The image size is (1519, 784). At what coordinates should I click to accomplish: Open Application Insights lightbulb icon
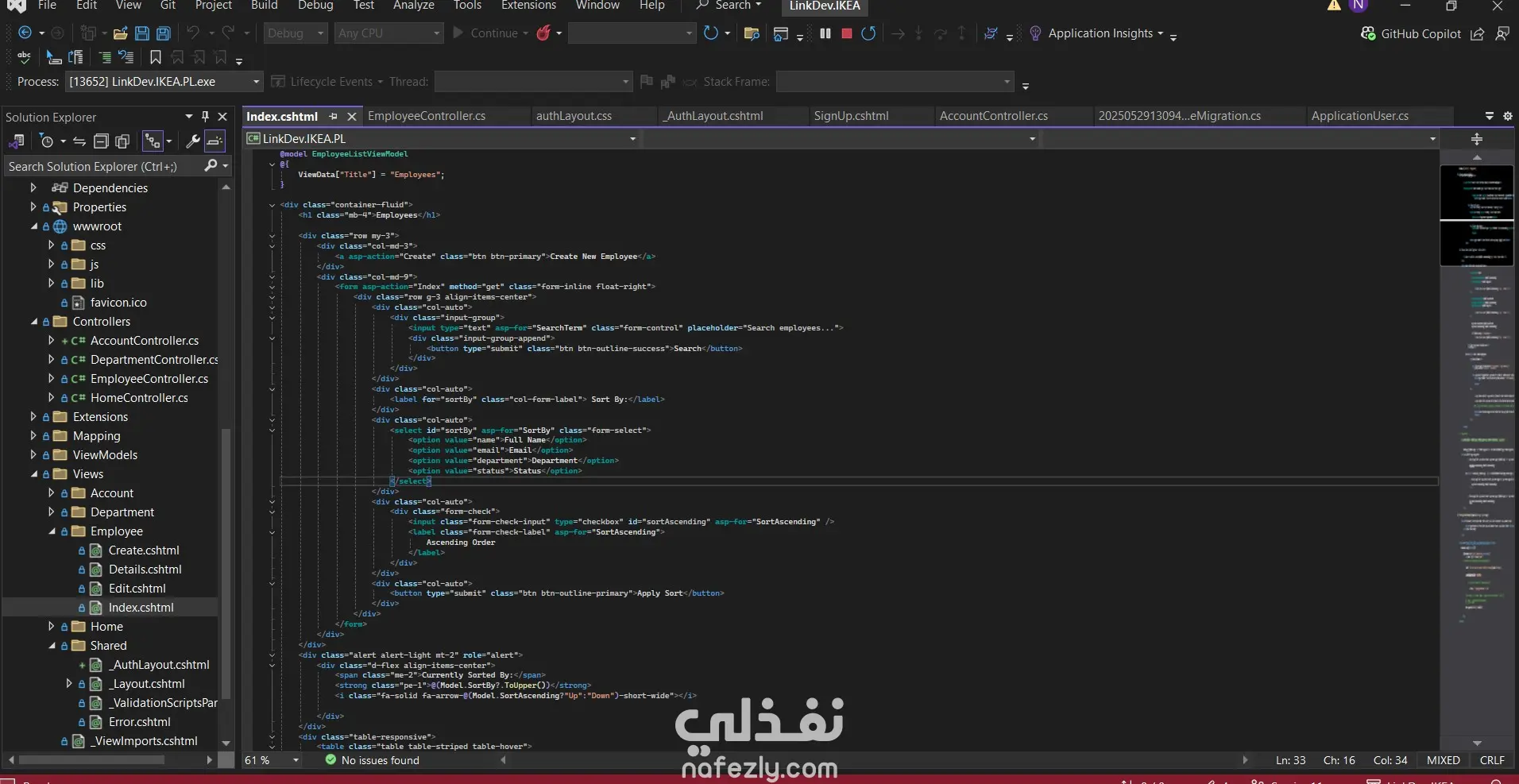click(x=1035, y=33)
